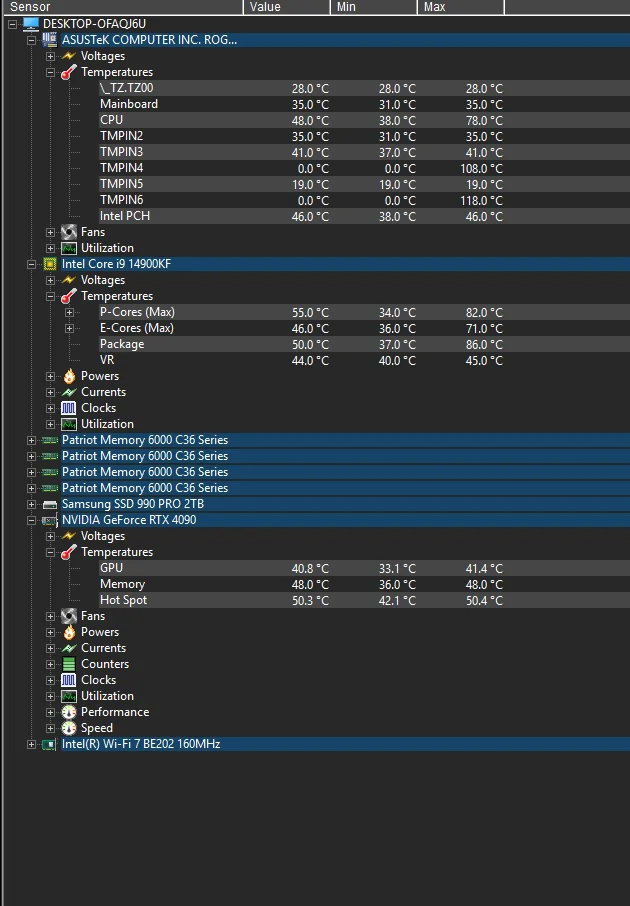
Task: Select the VR temperature row
Action: point(364,360)
